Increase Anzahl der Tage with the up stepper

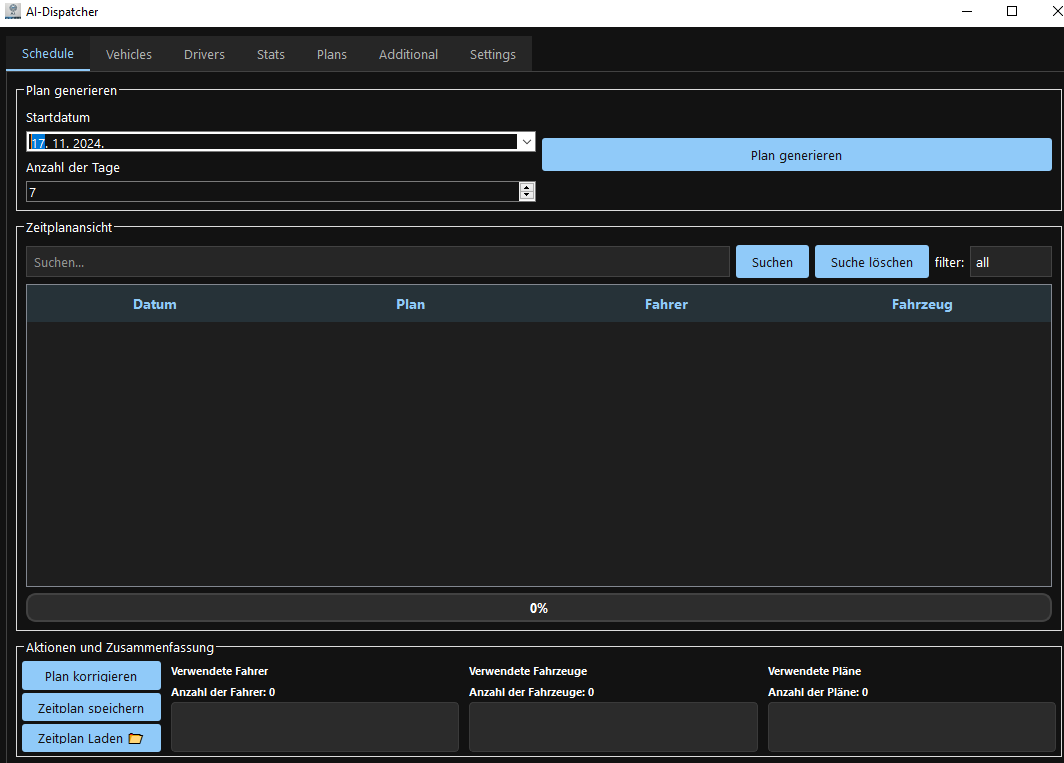tap(527, 186)
